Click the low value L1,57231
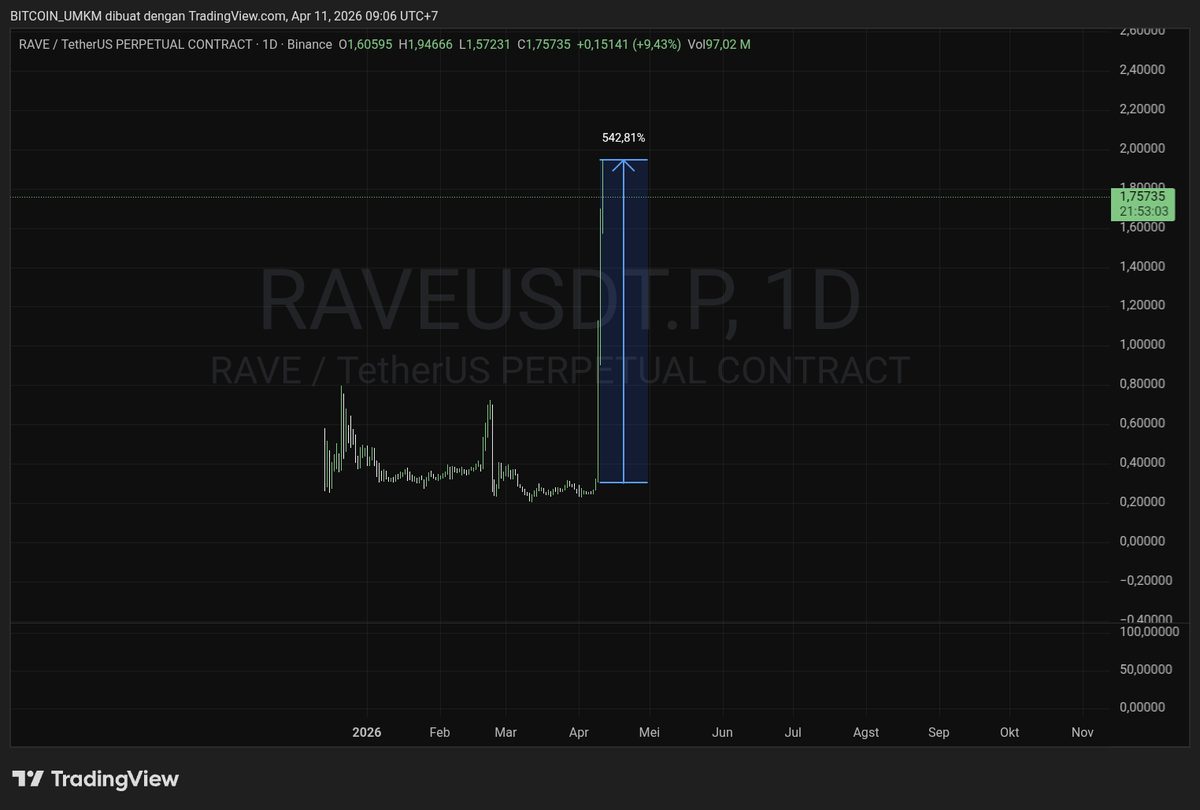Viewport: 1200px width, 810px height. click(x=485, y=44)
